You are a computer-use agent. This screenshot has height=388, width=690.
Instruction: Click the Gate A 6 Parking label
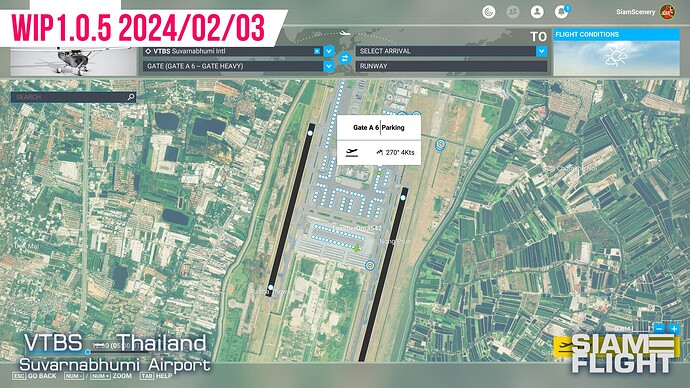pyautogui.click(x=378, y=128)
